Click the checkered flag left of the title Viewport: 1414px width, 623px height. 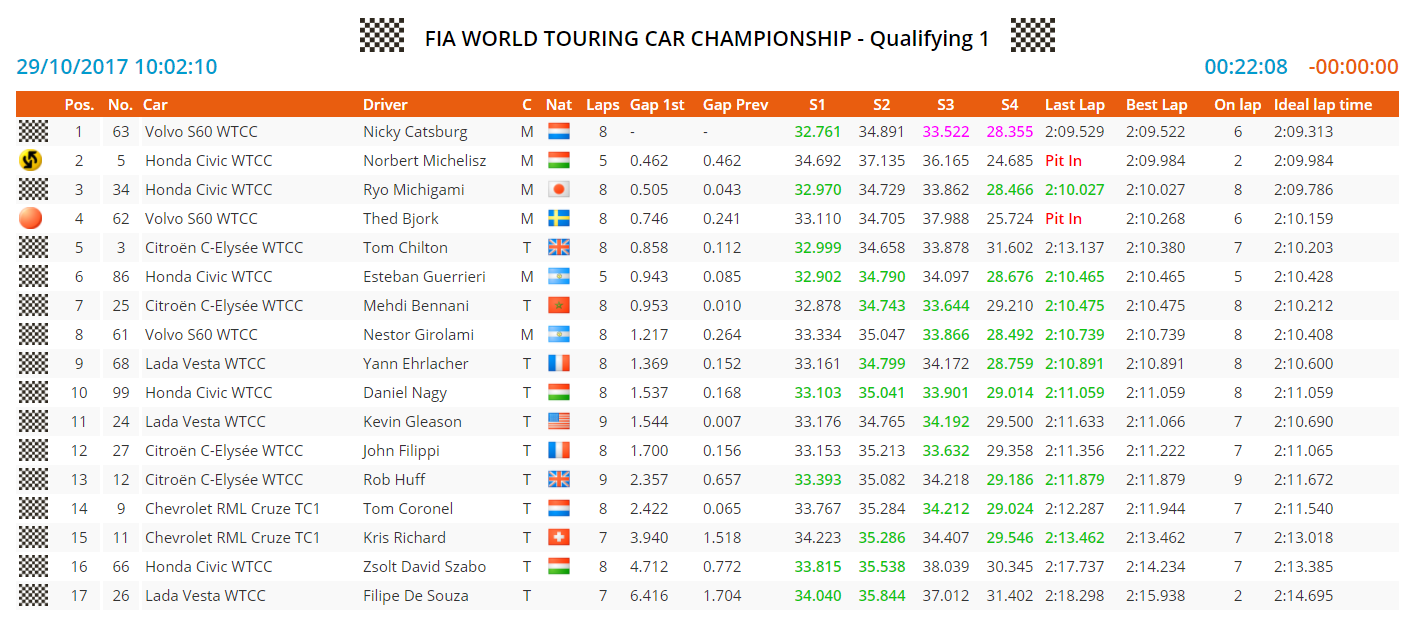pos(381,36)
